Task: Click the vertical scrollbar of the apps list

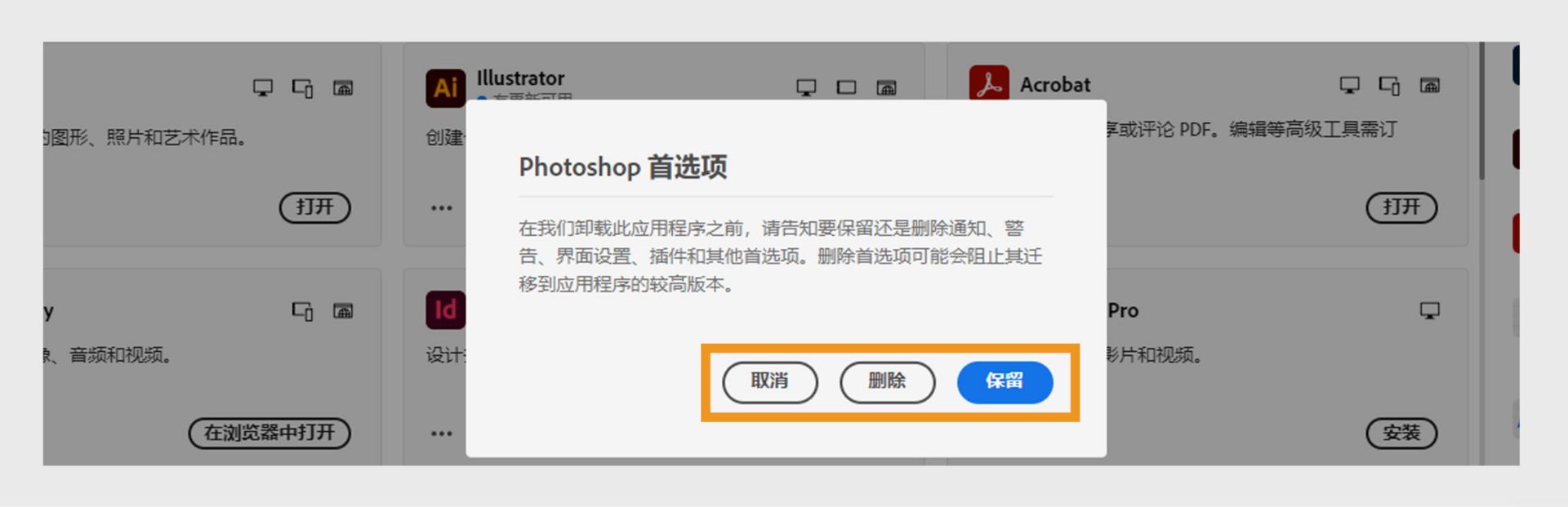Action: click(x=1481, y=111)
